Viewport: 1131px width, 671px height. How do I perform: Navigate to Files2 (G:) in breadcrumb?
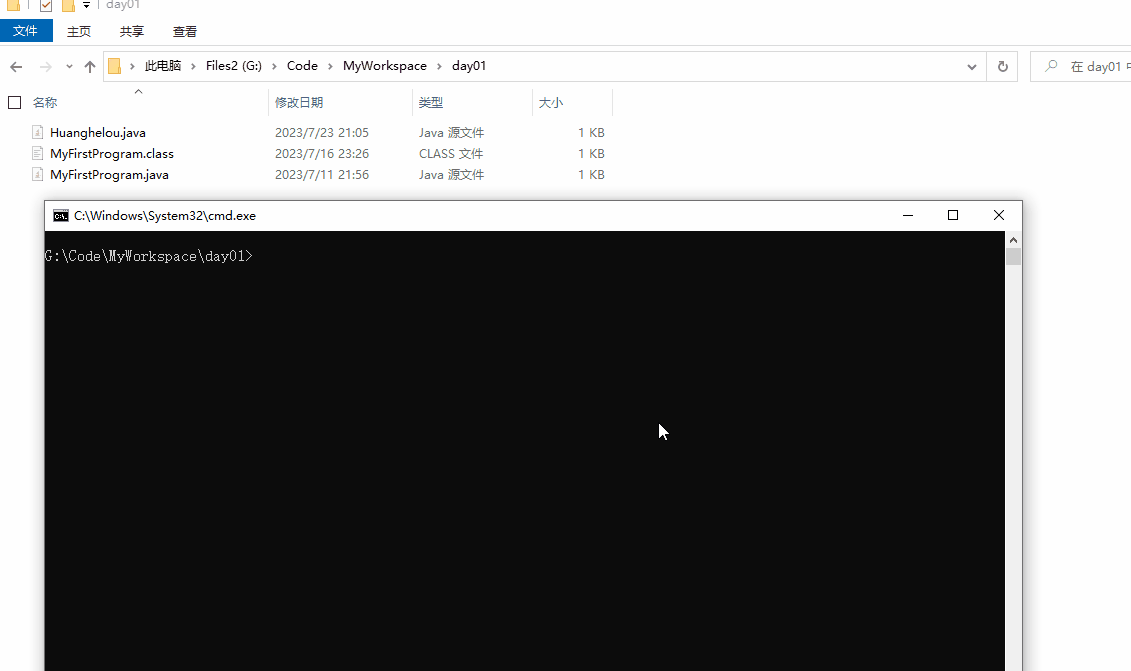[x=234, y=66]
